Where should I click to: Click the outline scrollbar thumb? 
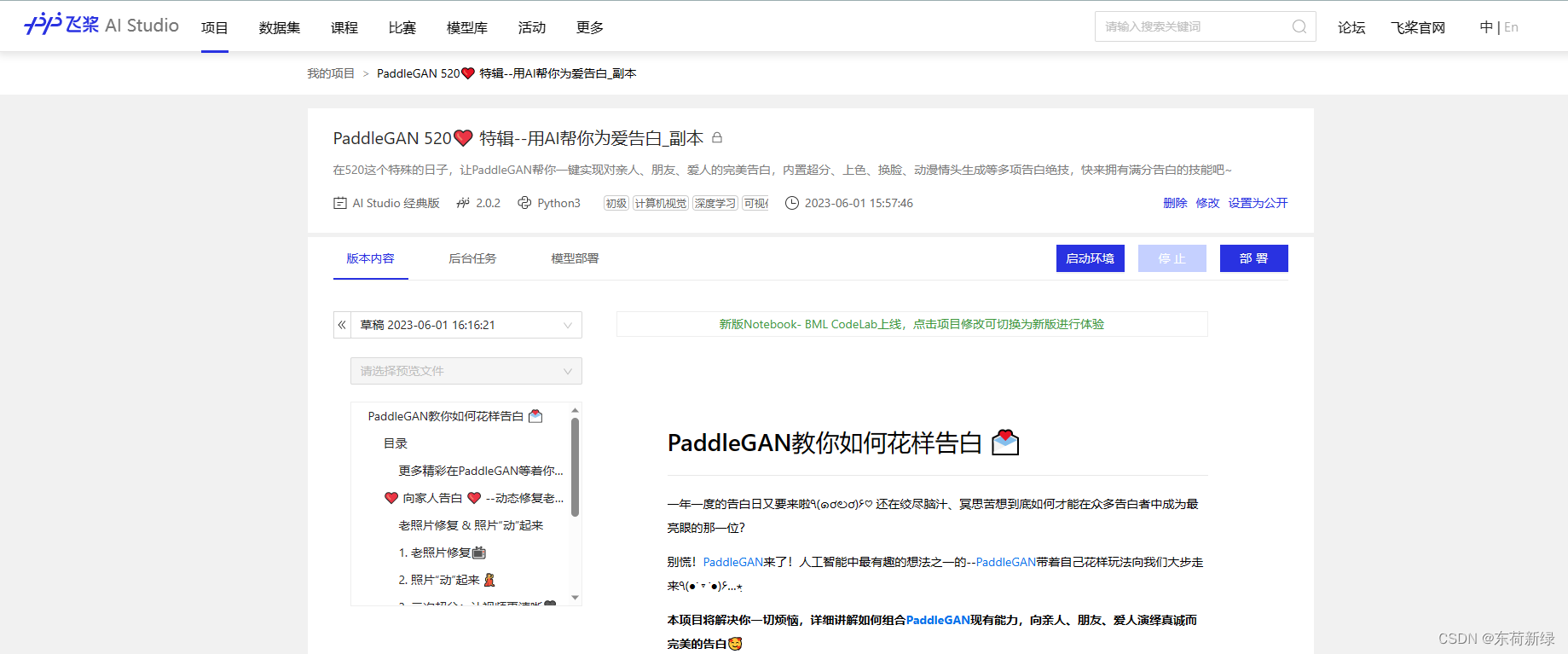pos(575,467)
